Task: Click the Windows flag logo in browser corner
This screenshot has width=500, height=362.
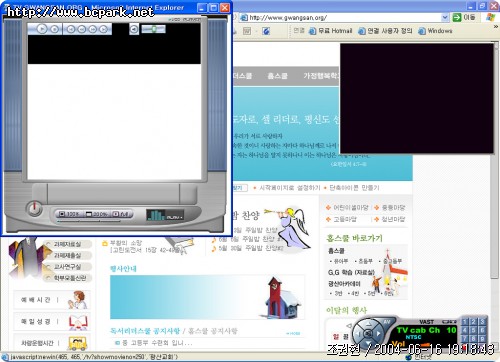Action: point(491,17)
